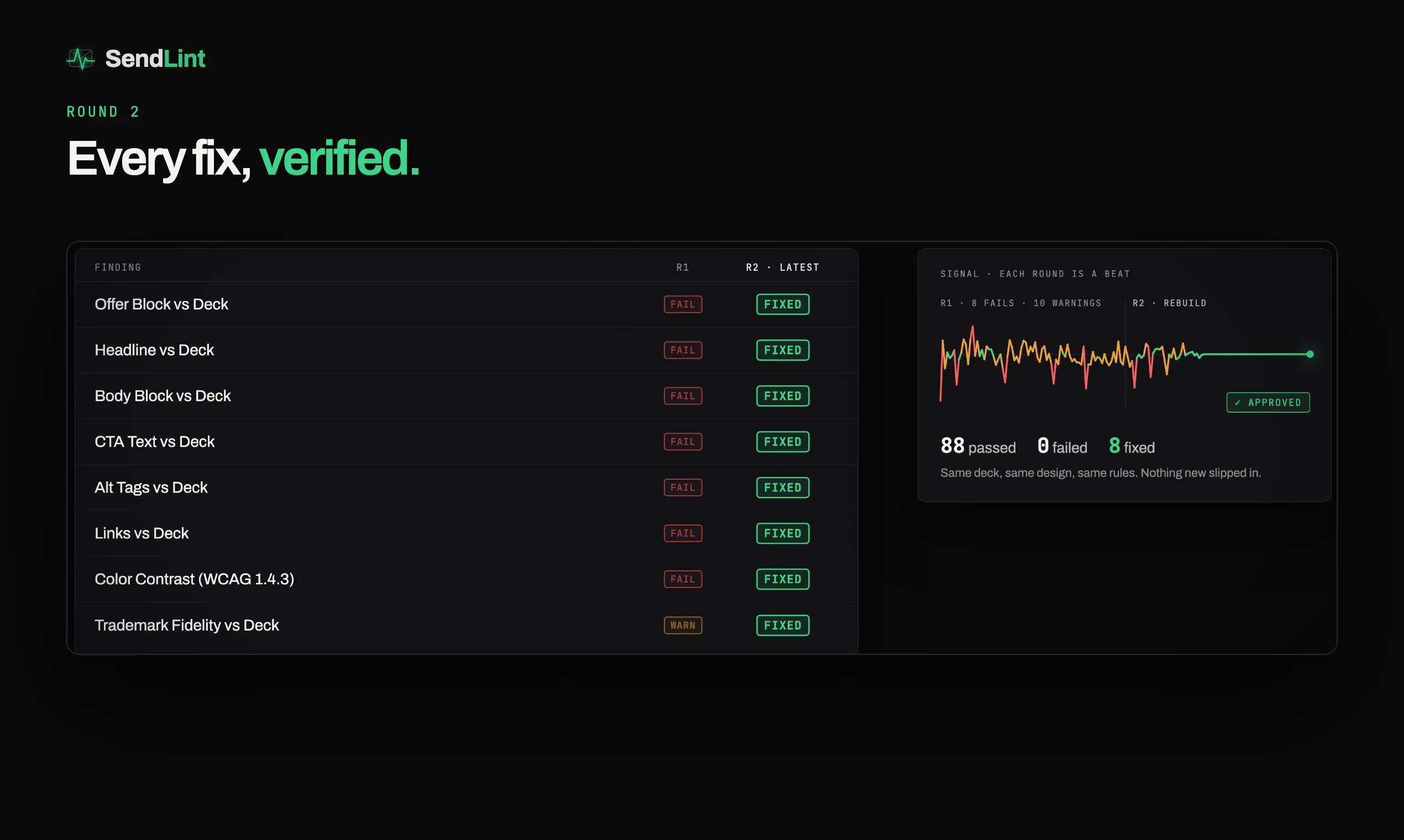The height and width of the screenshot is (840, 1404).
Task: Click FIXED badge for Body Block vs Deck
Action: [x=782, y=396]
